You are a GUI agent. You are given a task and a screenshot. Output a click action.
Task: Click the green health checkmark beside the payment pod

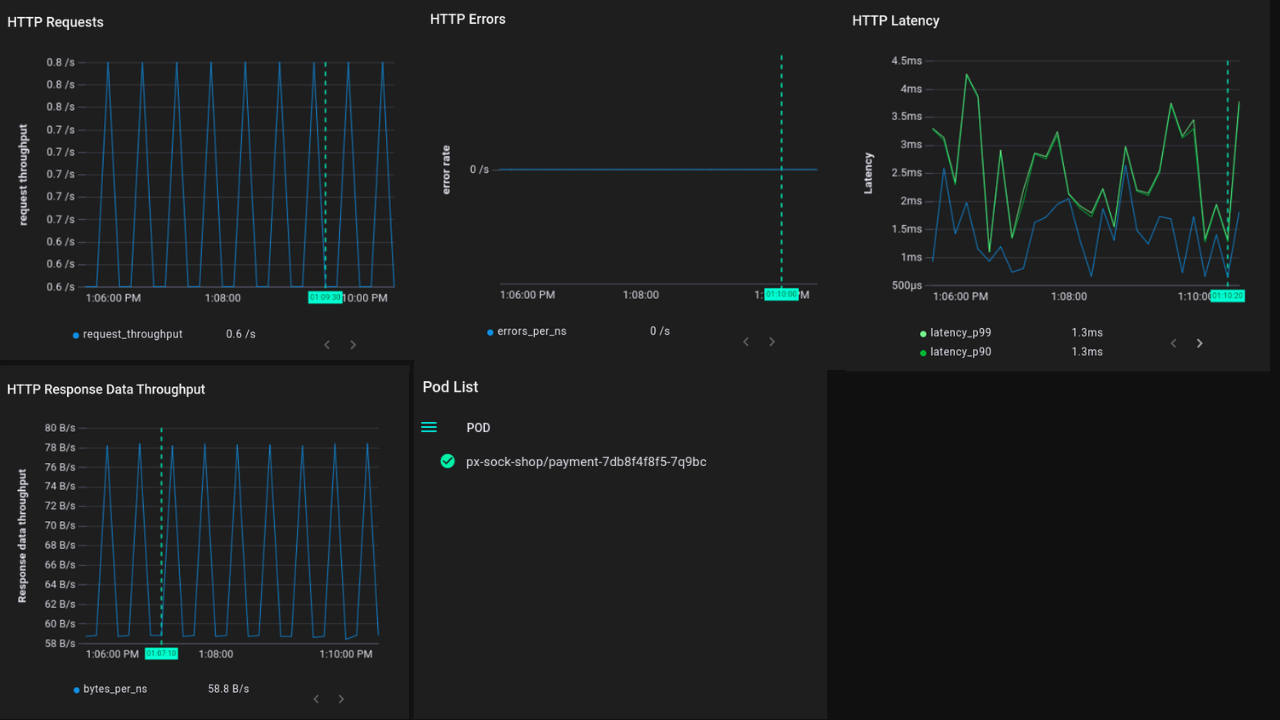tap(447, 461)
